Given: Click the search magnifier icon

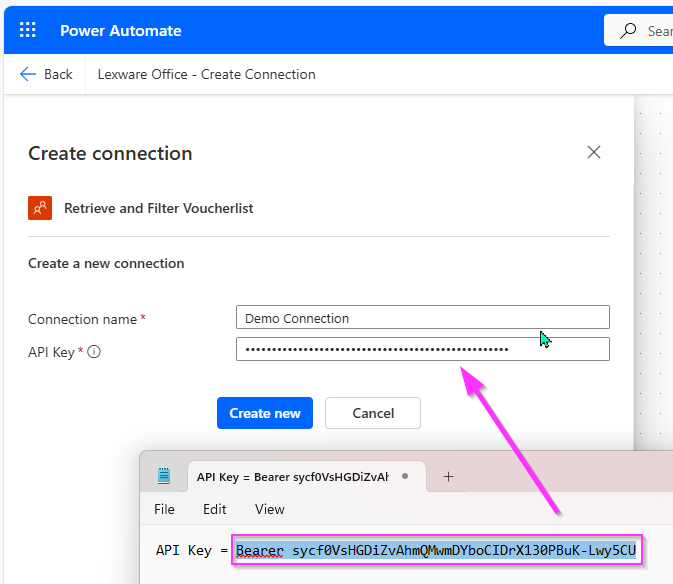Looking at the screenshot, I should pos(628,31).
